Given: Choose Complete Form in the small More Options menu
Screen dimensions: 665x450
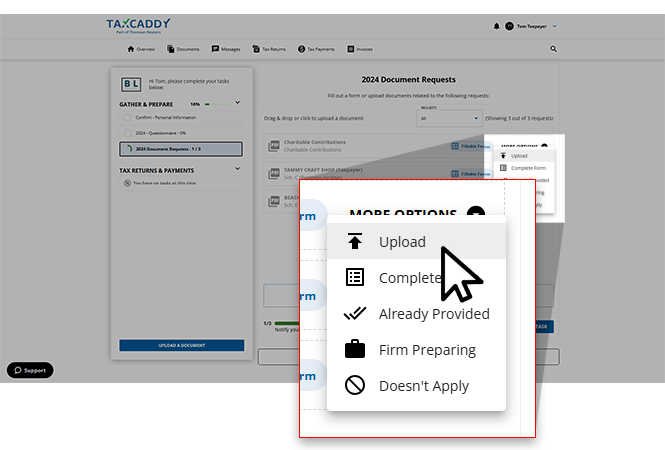Looking at the screenshot, I should click(x=524, y=168).
